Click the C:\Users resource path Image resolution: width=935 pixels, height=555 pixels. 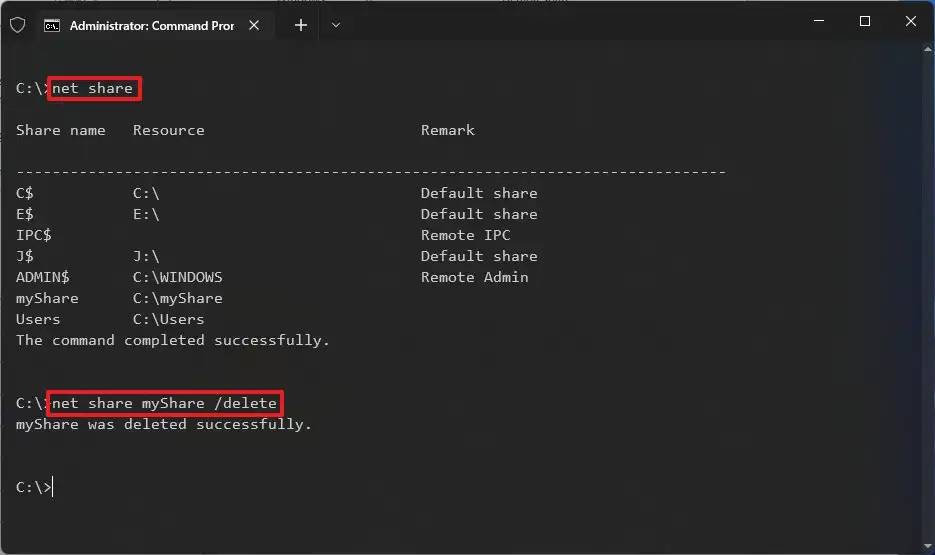(168, 319)
